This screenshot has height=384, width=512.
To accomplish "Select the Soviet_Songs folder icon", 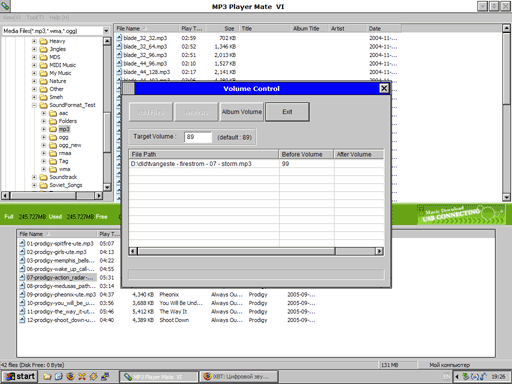I will pos(44,185).
